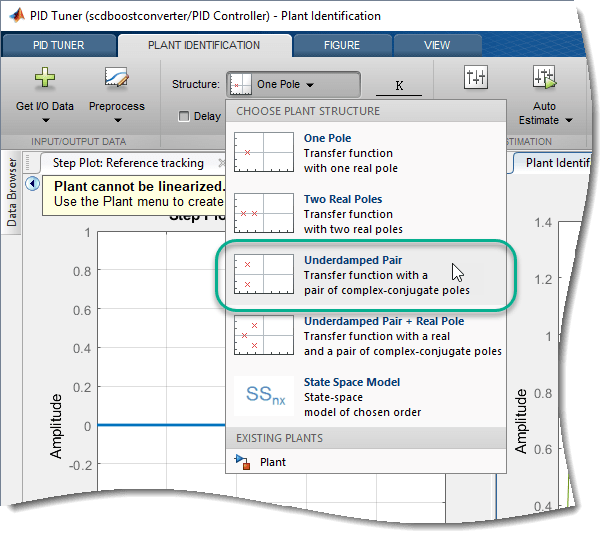608x539 pixels.
Task: Expand the Get I/O Data dropdown arrow
Action: point(45,121)
